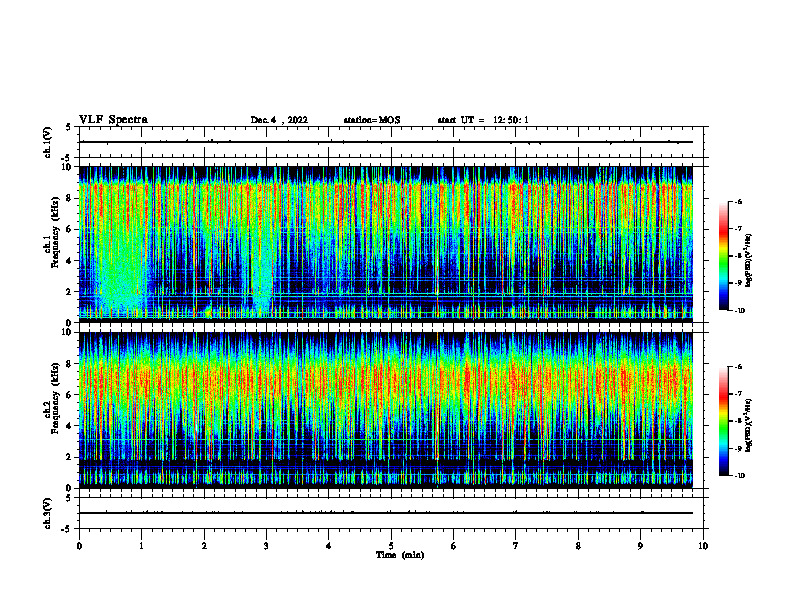Click the "10" tick on time axis
792x612 pixels.
(x=703, y=546)
